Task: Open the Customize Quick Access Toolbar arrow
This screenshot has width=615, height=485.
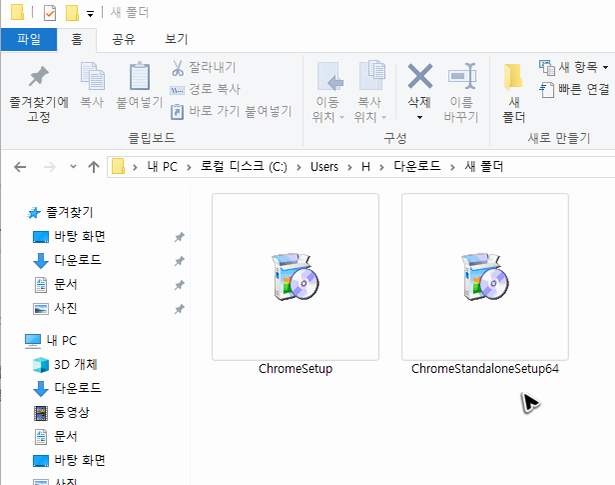Action: point(90,15)
